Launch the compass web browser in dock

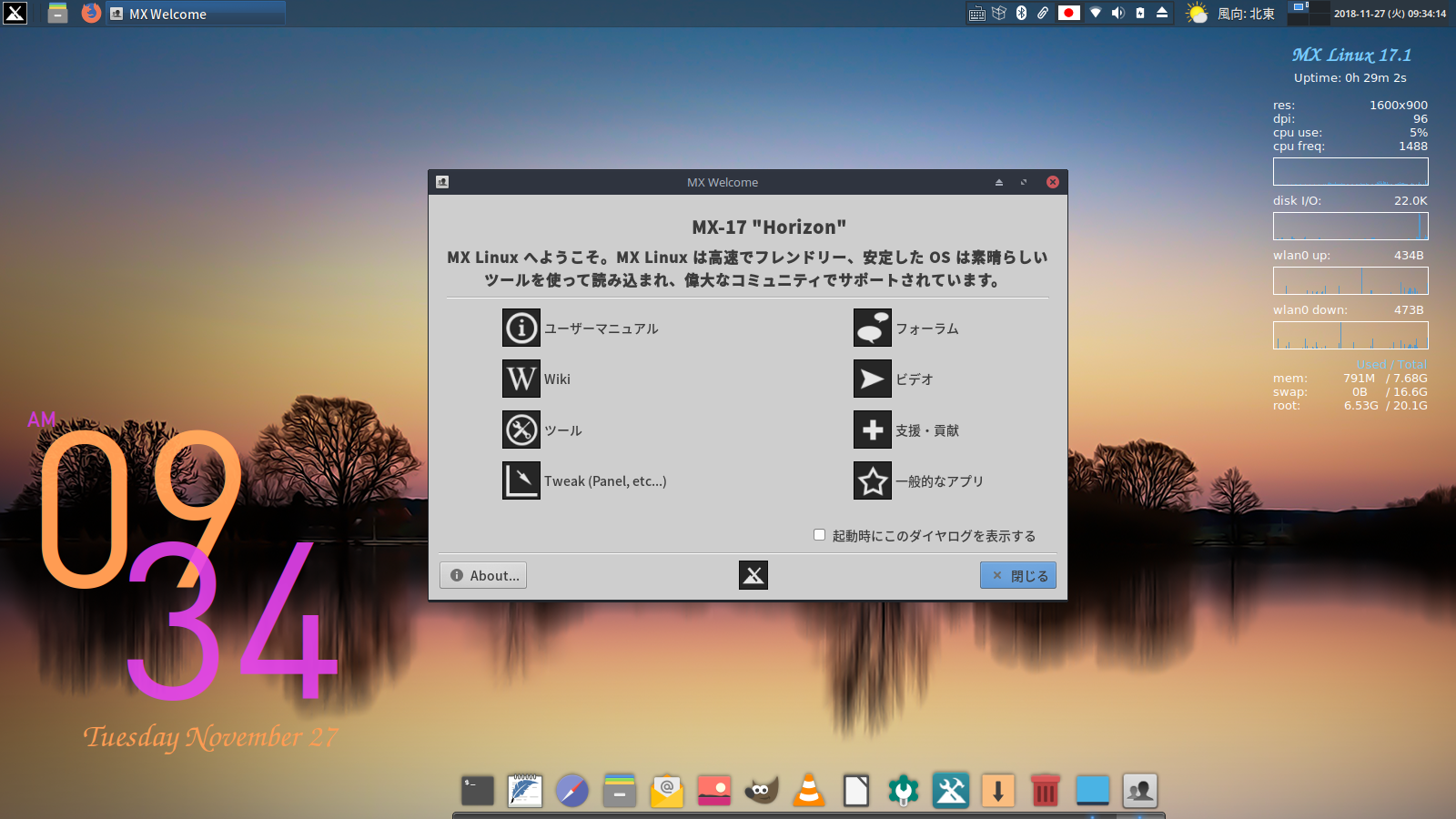click(572, 791)
